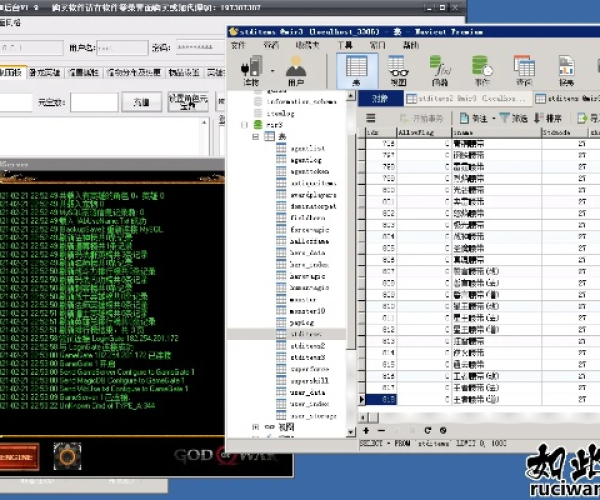The image size is (600, 500).
Task: Click the gear icon in the game server window
Action: coord(67,456)
